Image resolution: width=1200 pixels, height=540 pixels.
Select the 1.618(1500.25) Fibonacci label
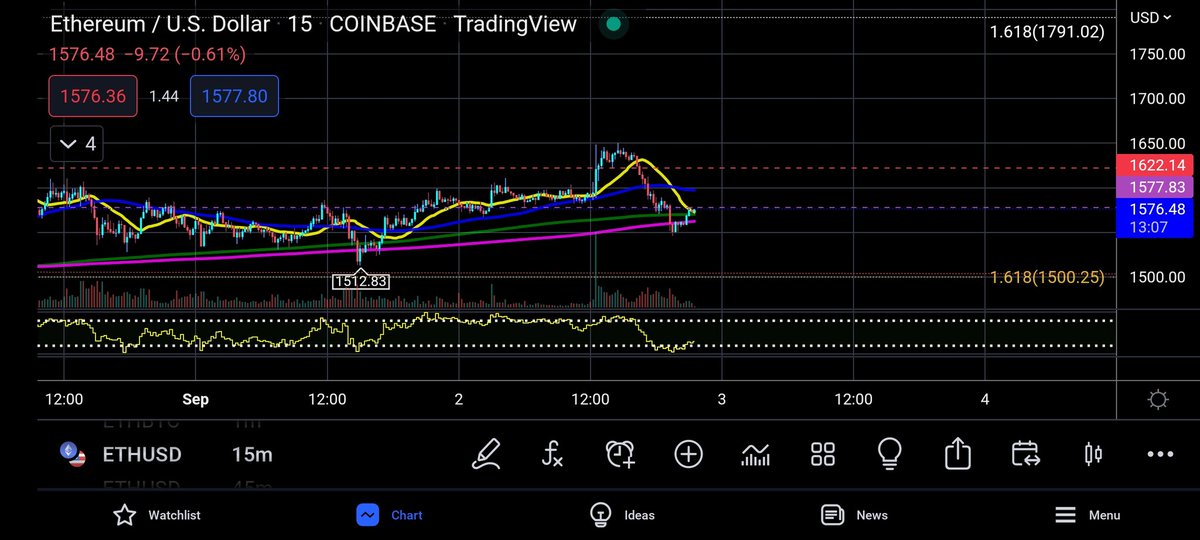pyautogui.click(x=1047, y=277)
